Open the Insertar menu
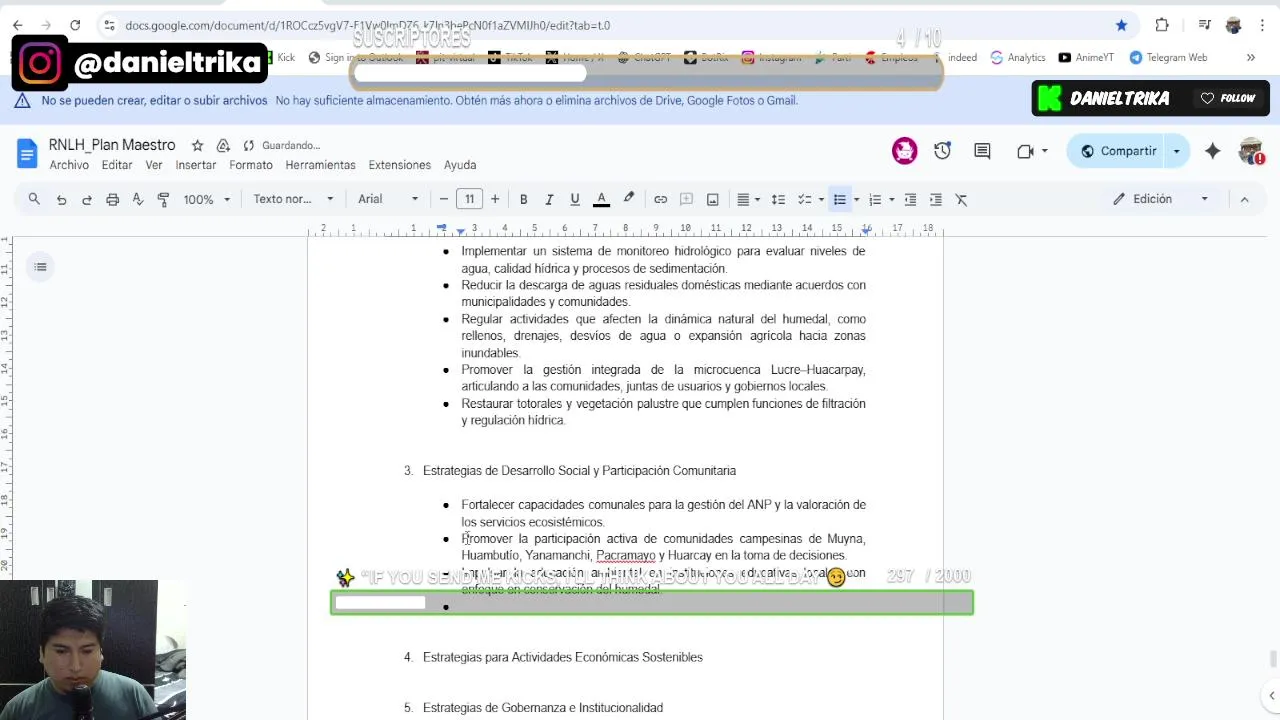Image resolution: width=1280 pixels, height=720 pixels. [196, 165]
